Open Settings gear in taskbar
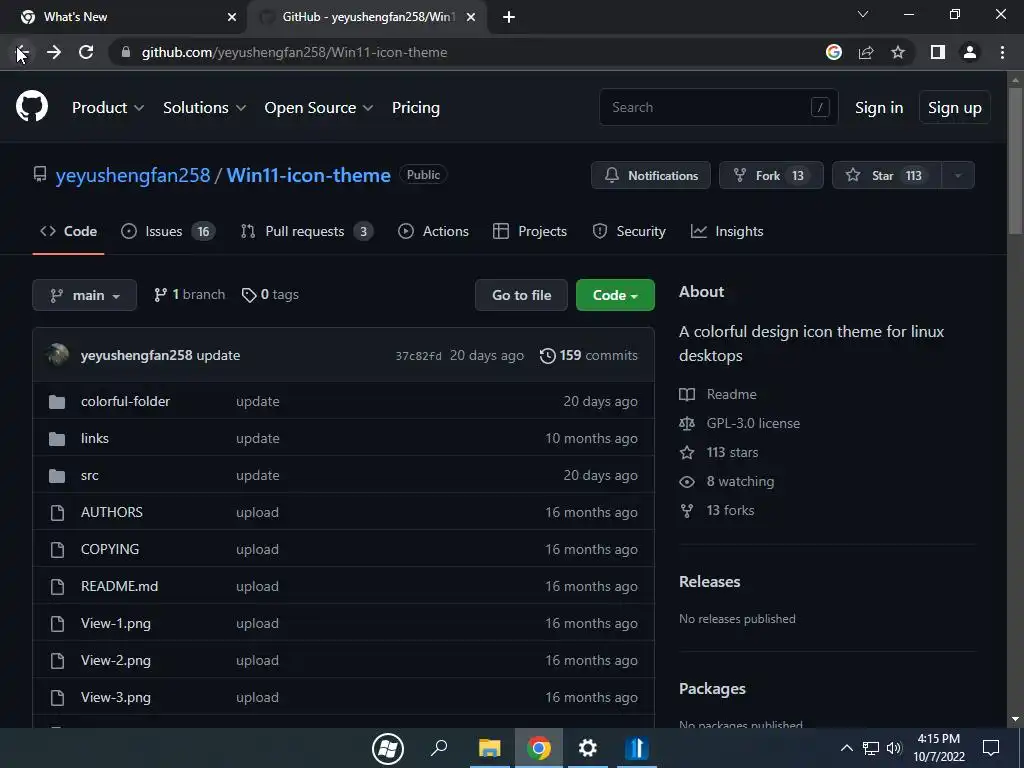Viewport: 1024px width, 768px height. click(x=588, y=748)
